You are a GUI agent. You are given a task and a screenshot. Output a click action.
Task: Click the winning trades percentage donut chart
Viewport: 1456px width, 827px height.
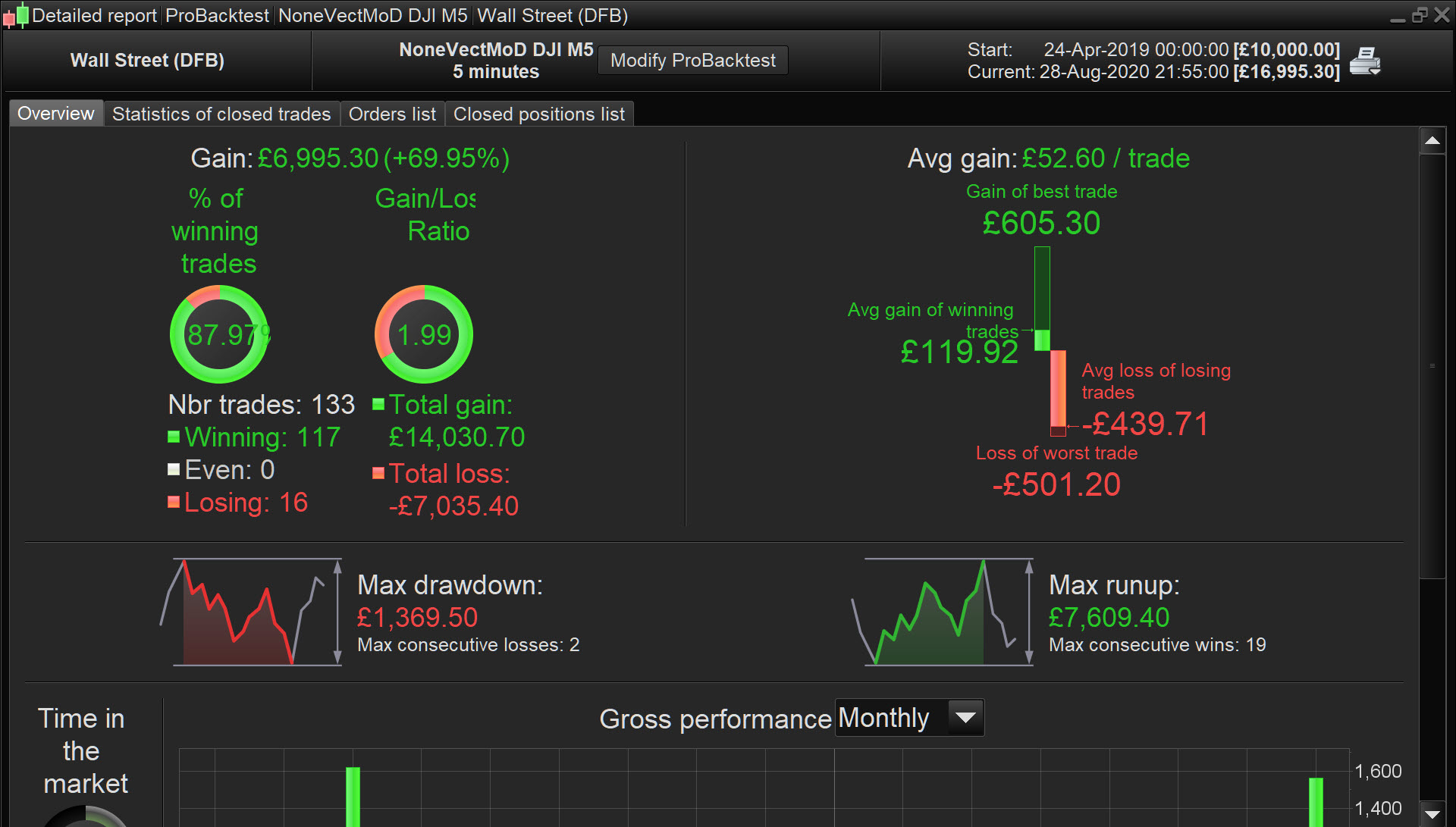(x=219, y=334)
